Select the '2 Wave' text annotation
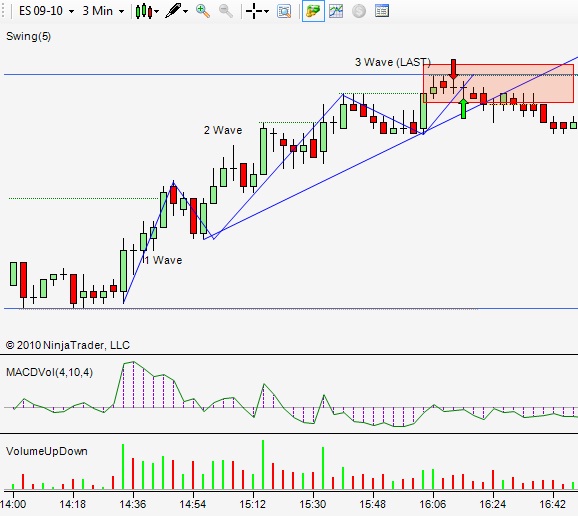 click(223, 130)
